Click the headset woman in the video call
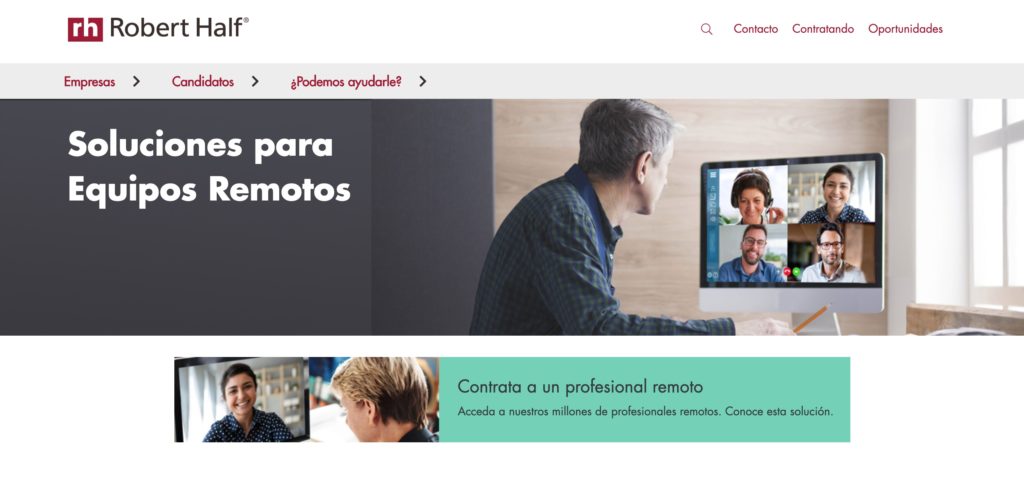 coord(752,195)
